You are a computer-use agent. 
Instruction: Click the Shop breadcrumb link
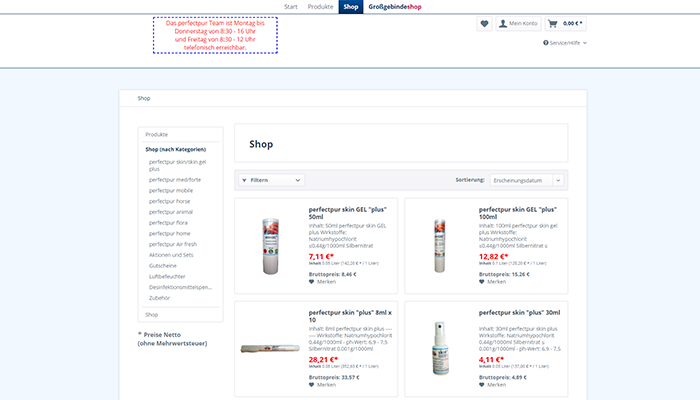(144, 98)
